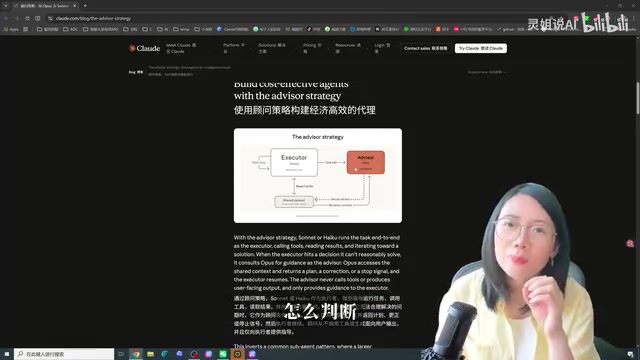Click the Claude logo in site header
640x360 pixels.
[144, 48]
